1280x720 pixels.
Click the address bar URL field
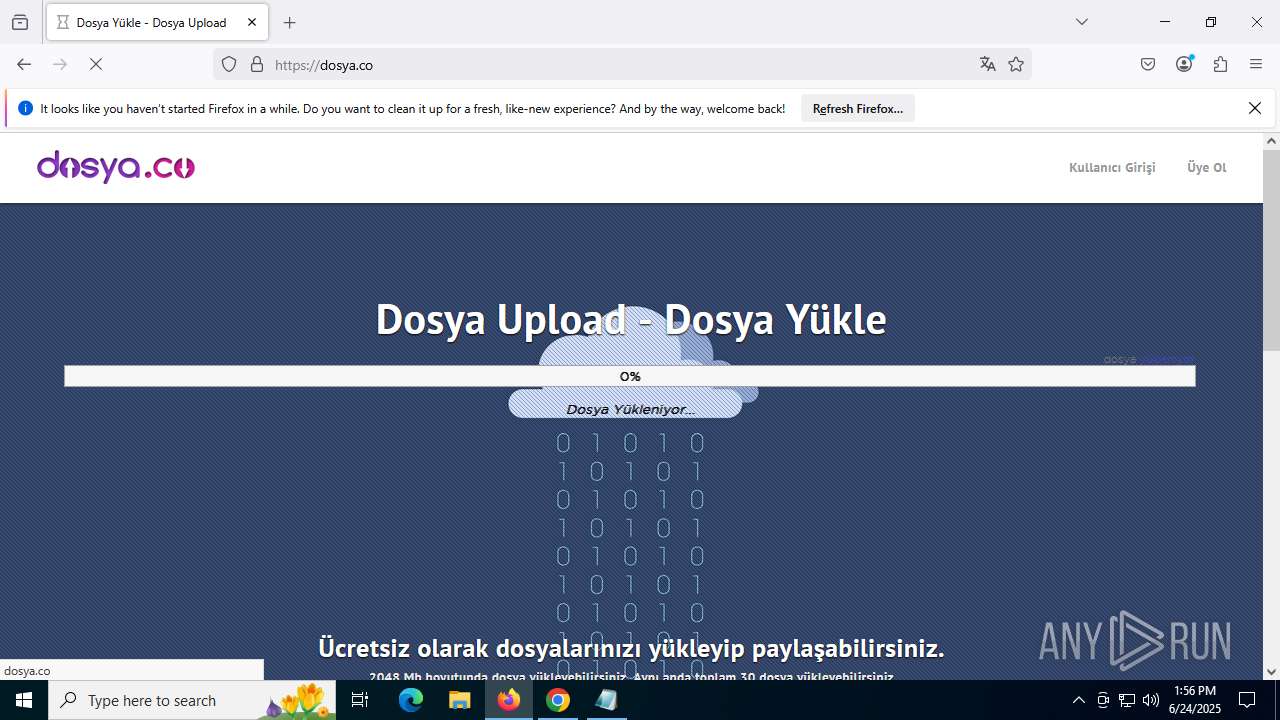coord(620,64)
